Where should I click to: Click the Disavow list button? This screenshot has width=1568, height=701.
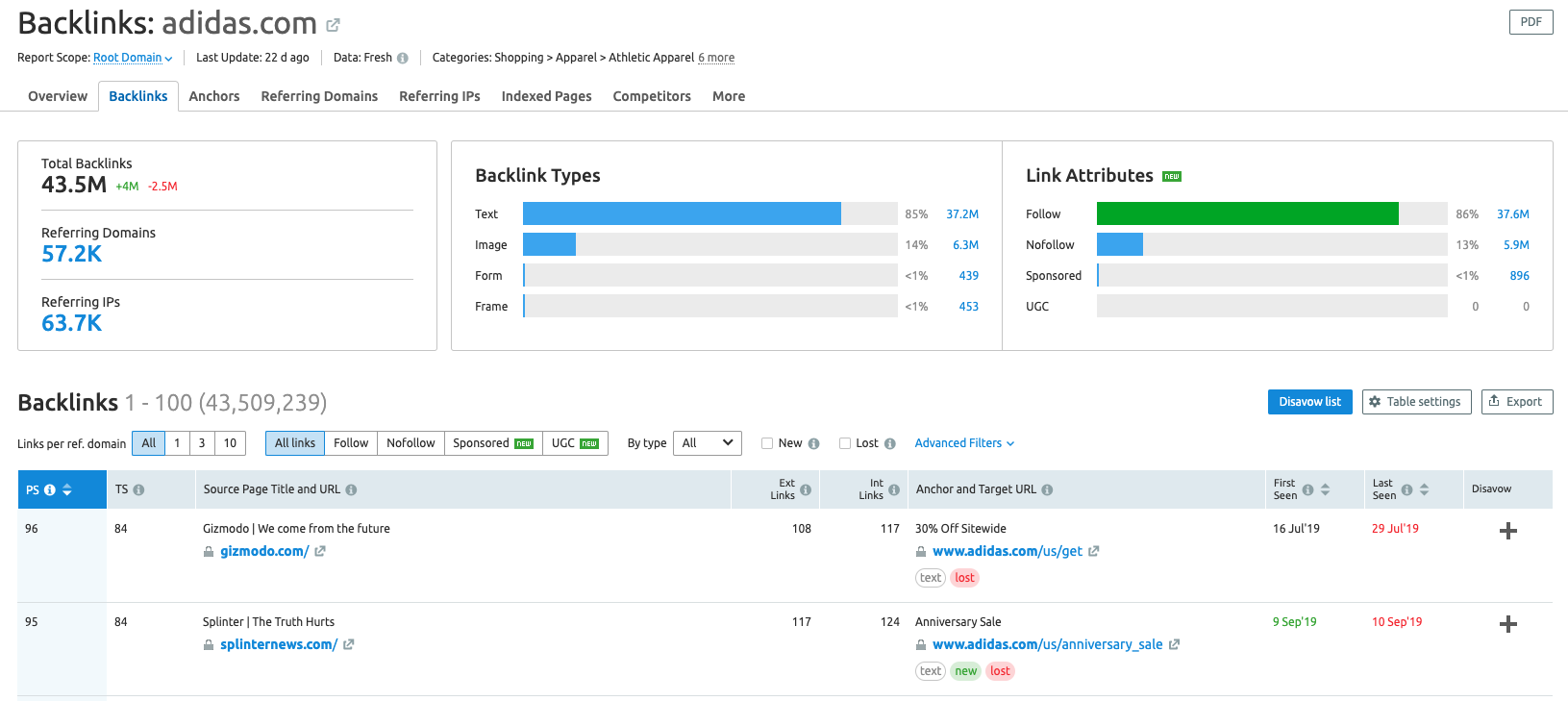pyautogui.click(x=1309, y=402)
